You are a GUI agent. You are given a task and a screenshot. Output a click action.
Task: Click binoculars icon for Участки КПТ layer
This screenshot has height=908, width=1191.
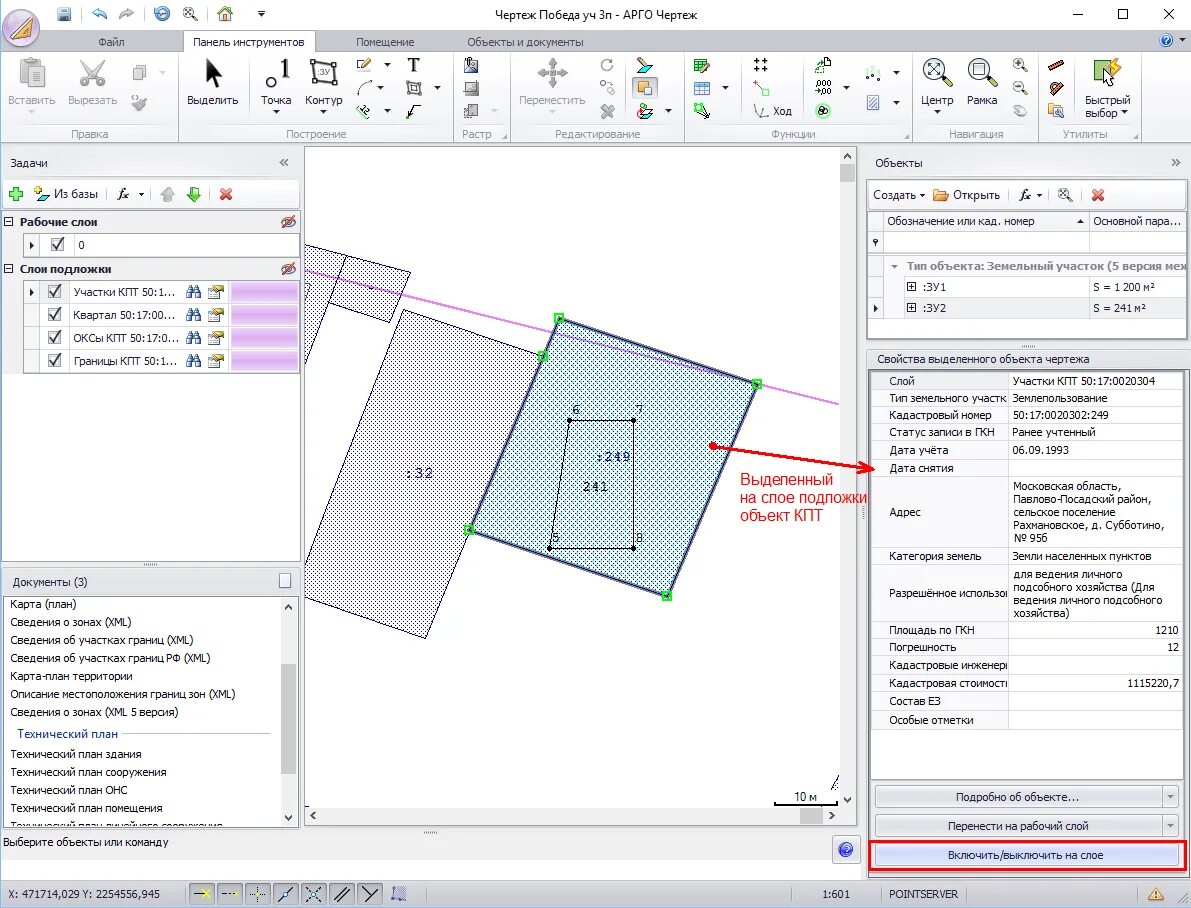tap(194, 292)
